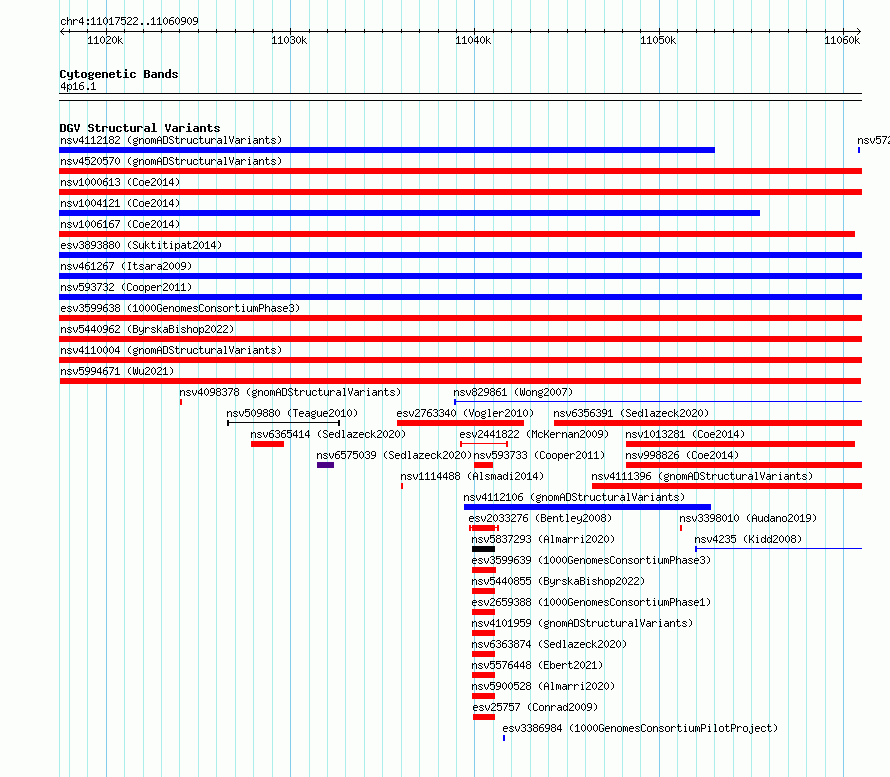Click nsv593732 (Cooper2011) label

click(126, 287)
